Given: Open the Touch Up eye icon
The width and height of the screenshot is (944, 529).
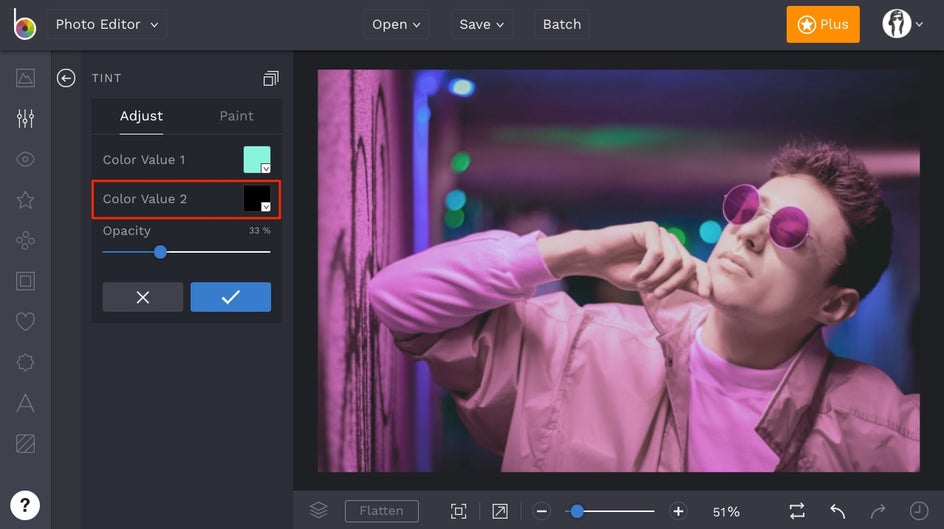Looking at the screenshot, I should click(x=25, y=159).
